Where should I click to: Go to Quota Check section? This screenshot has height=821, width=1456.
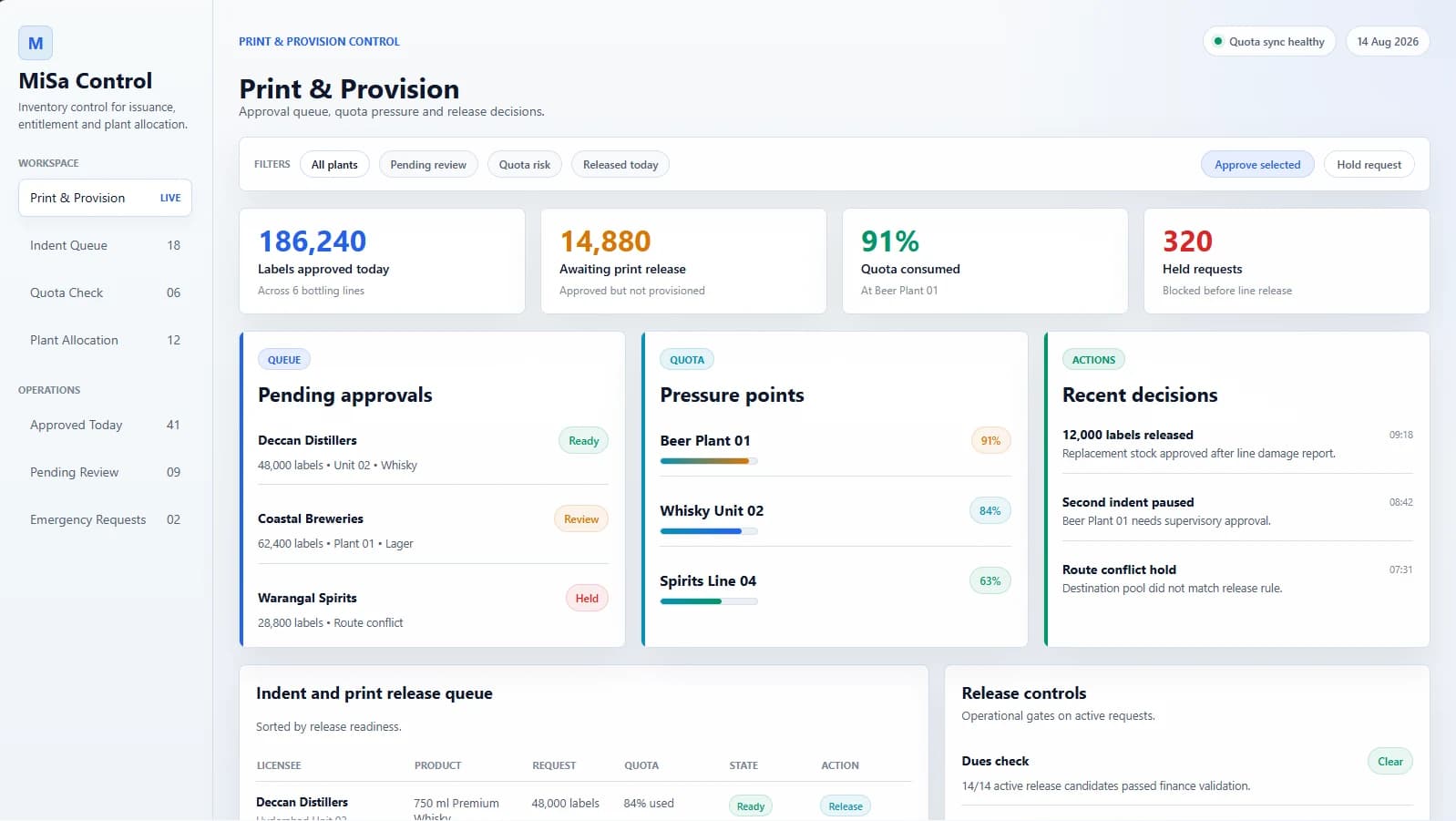[x=105, y=292]
